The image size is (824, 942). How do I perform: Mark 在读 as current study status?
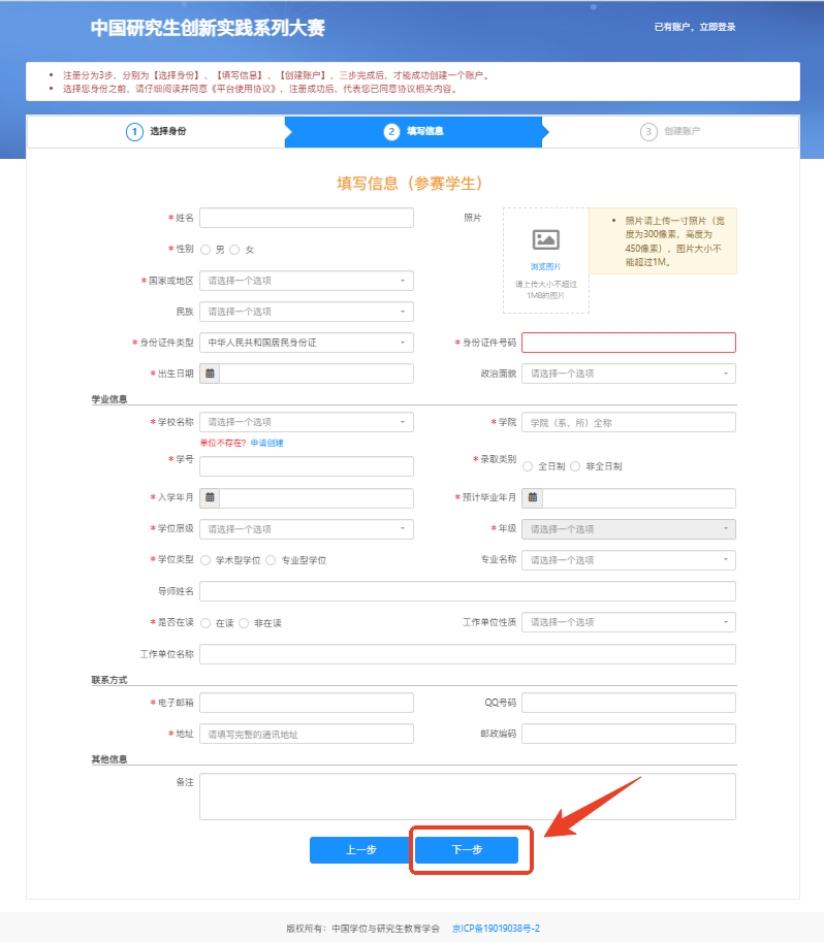point(206,623)
